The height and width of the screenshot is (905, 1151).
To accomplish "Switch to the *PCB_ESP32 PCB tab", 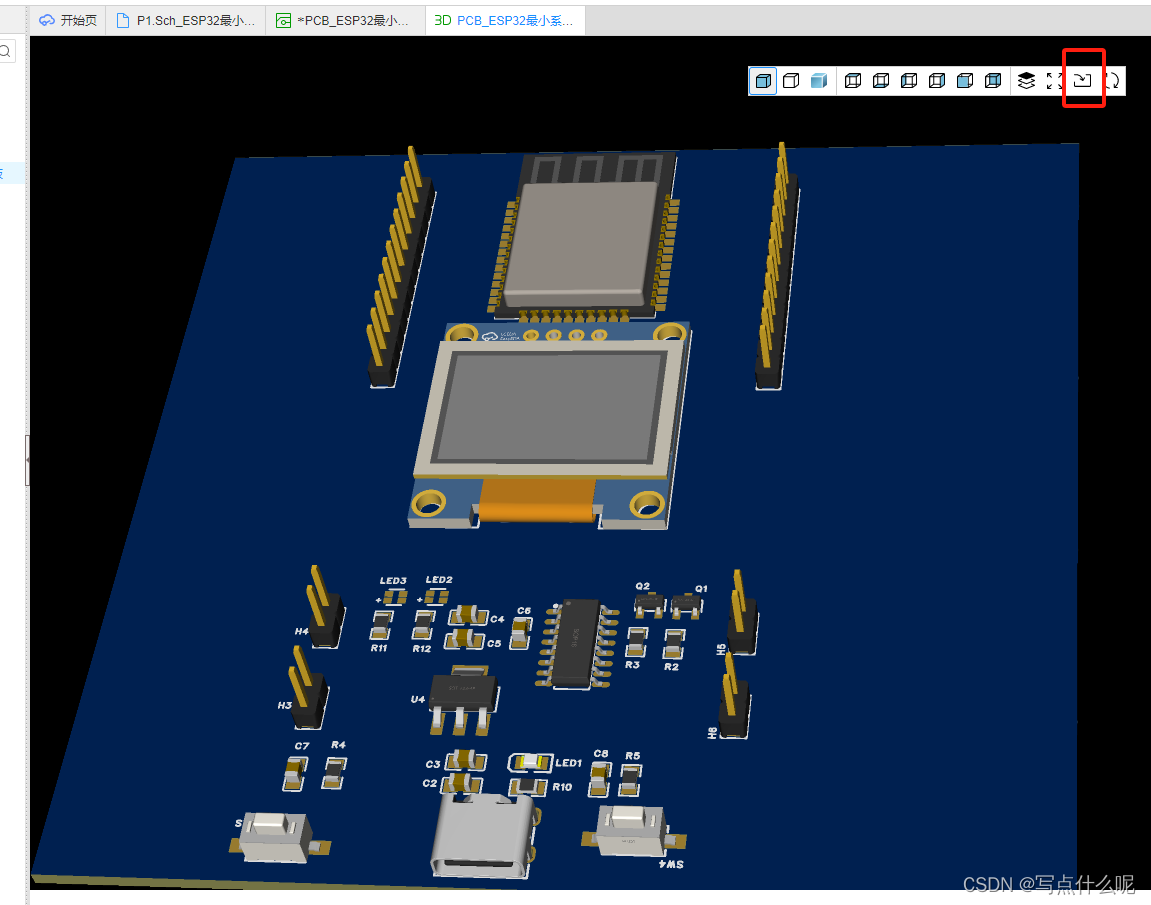I will [346, 21].
